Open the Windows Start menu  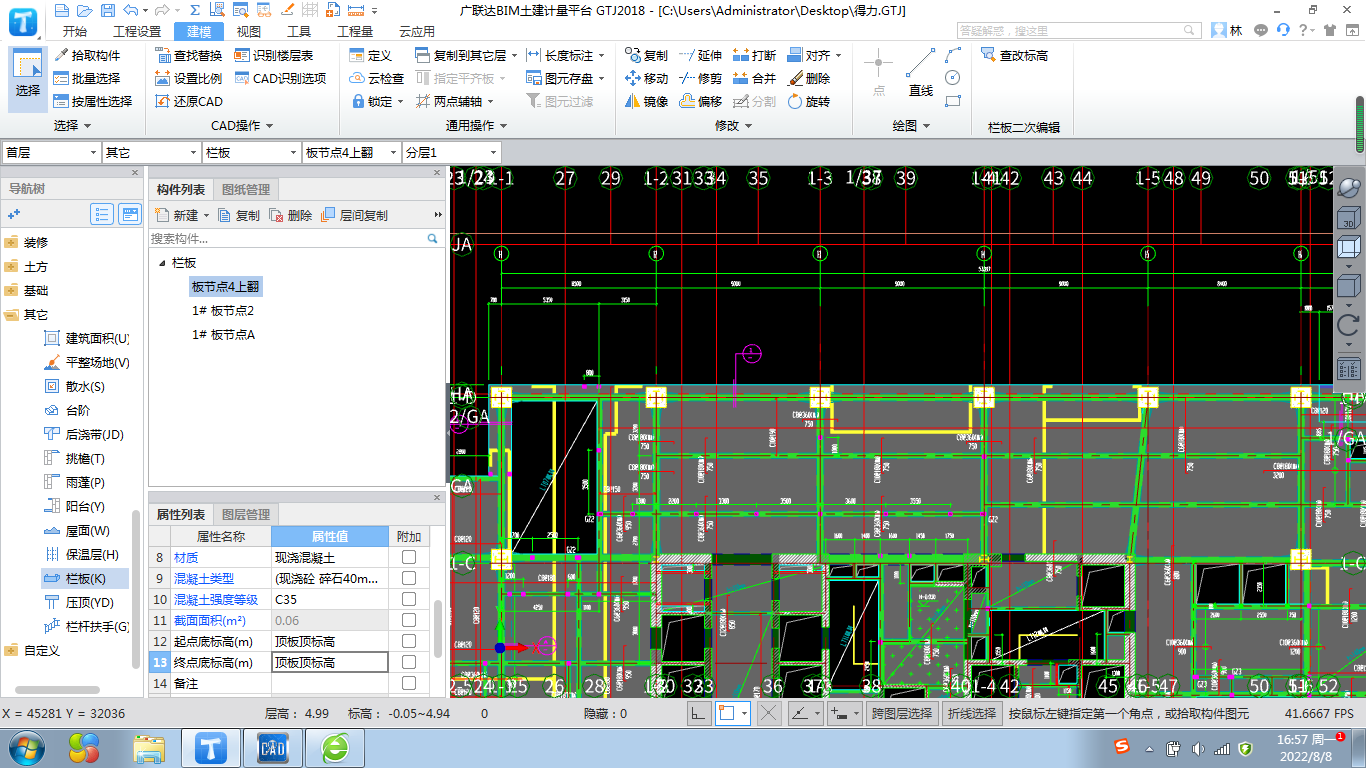point(26,747)
